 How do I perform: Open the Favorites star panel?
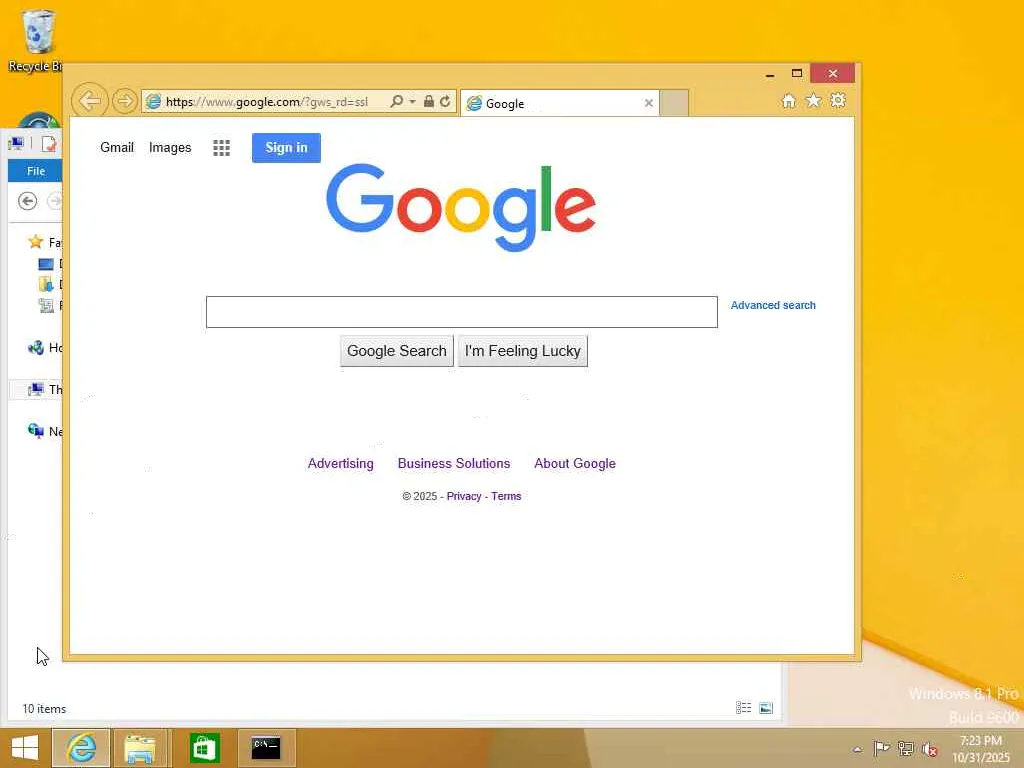[x=814, y=101]
